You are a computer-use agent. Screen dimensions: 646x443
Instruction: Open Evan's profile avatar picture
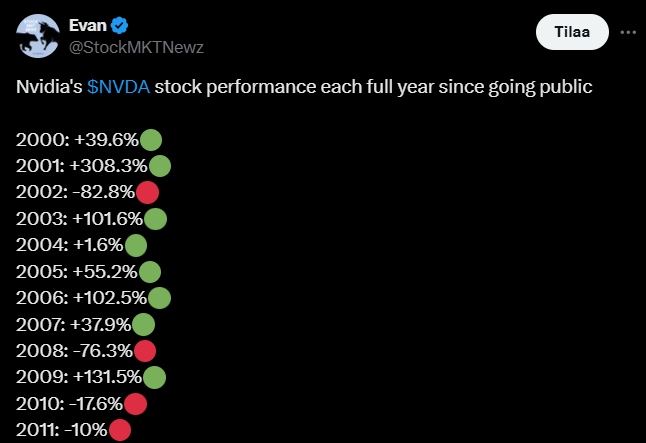point(38,36)
